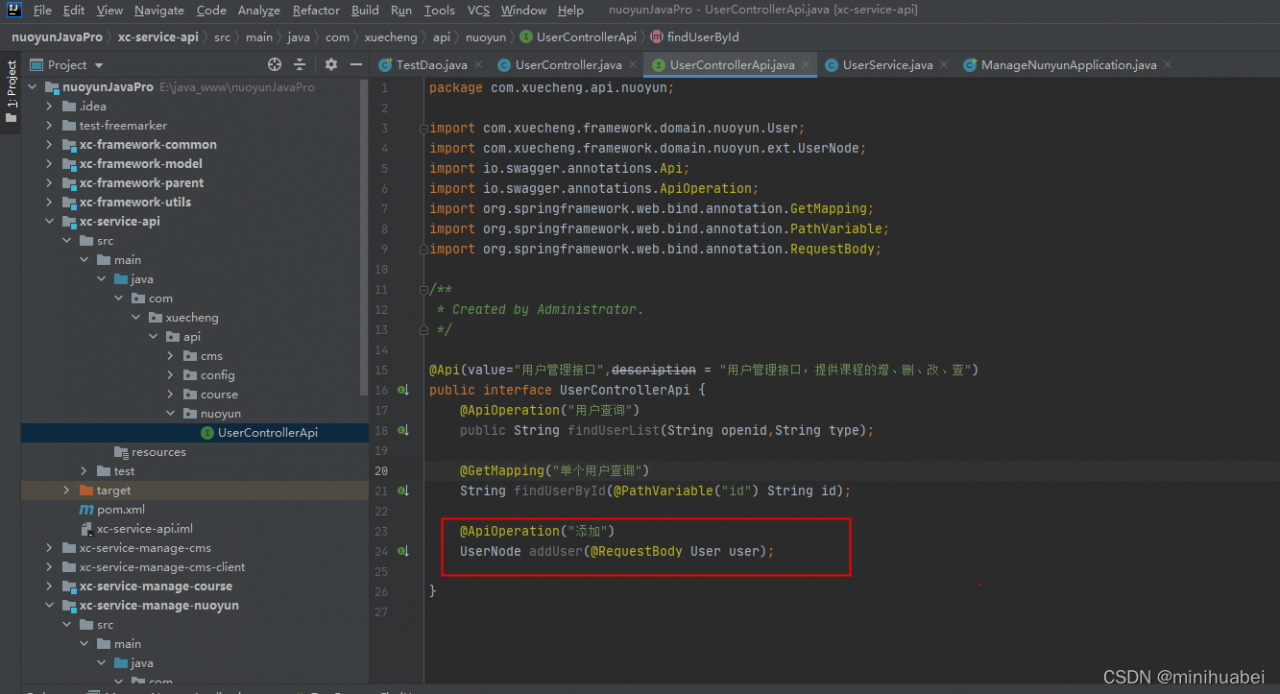Image resolution: width=1280 pixels, height=694 pixels.
Task: Expand the config package node
Action: tap(170, 375)
